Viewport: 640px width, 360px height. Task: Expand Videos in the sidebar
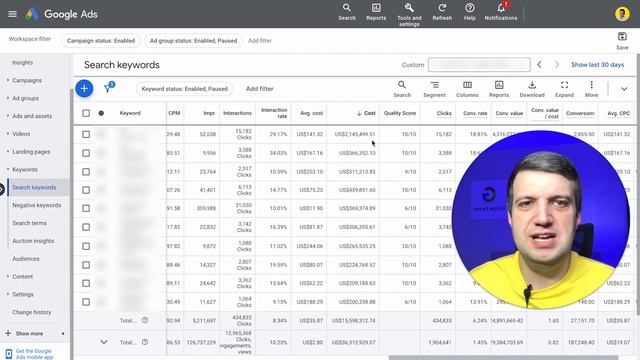point(8,134)
